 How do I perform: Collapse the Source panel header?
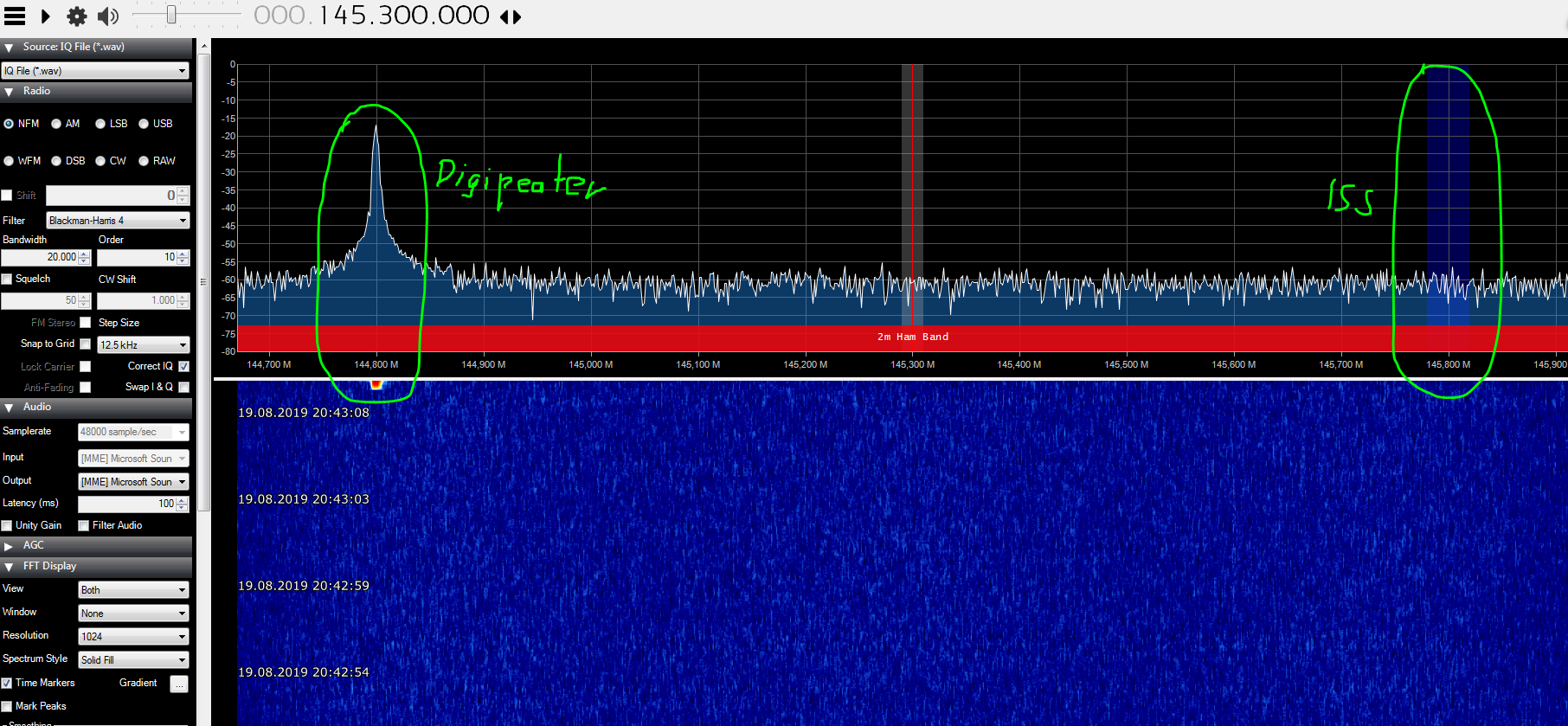click(x=96, y=48)
